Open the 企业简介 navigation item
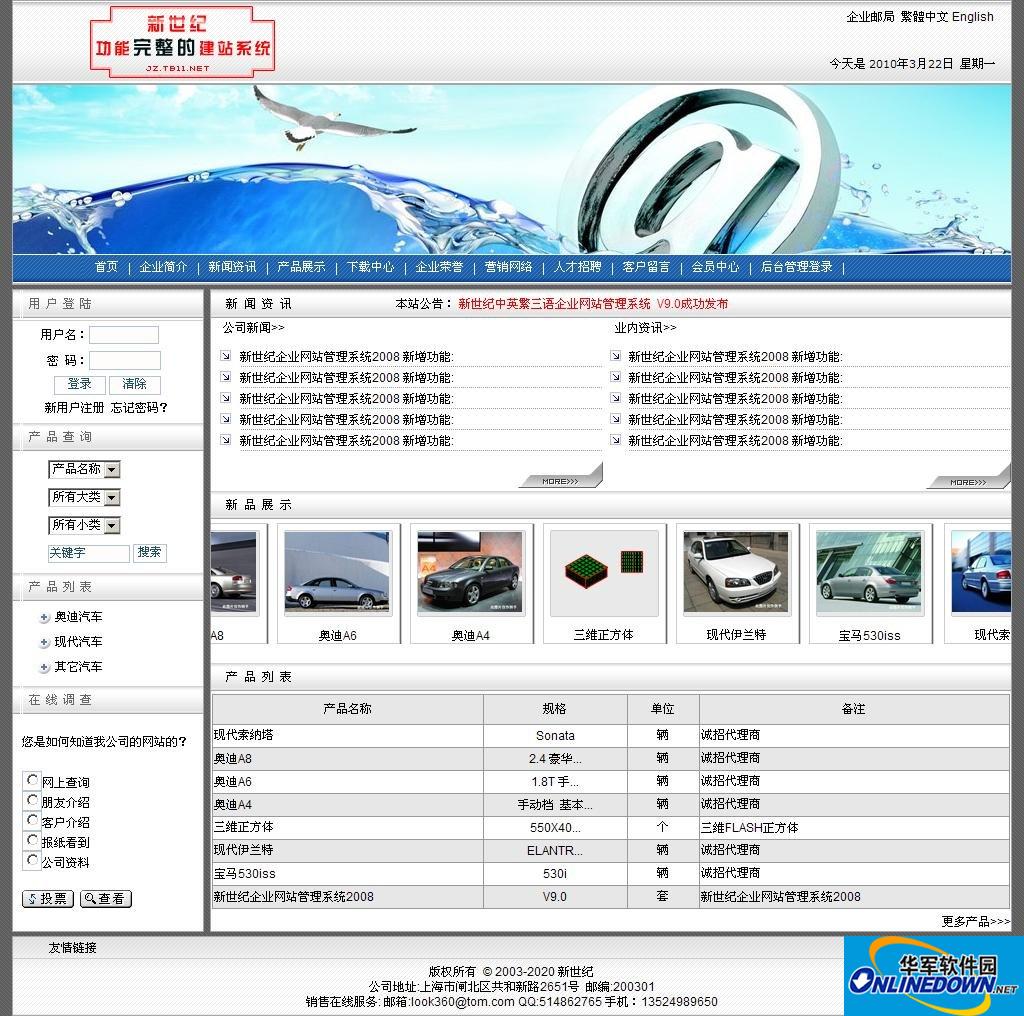 (163, 267)
